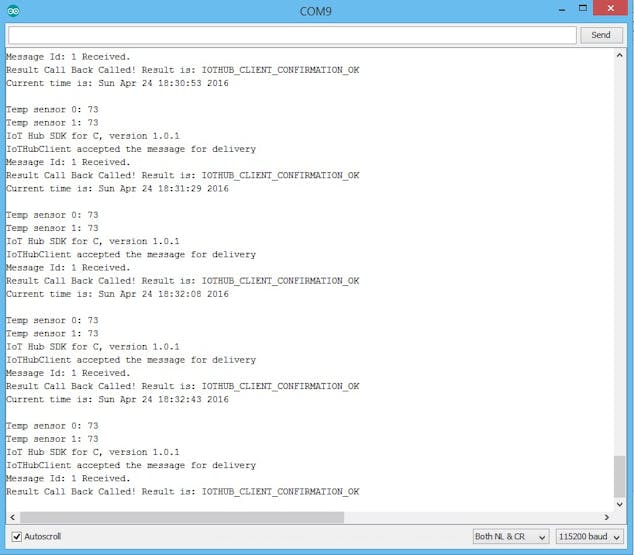Click the Send button

(601, 35)
